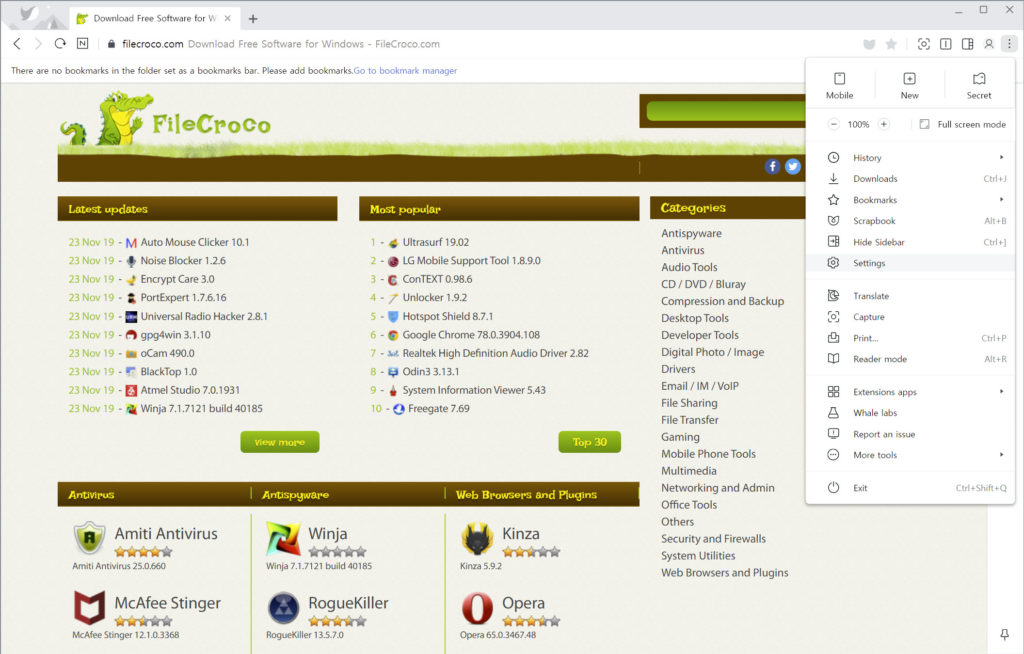Open the user profile icon
The width and height of the screenshot is (1024, 654).
989,44
